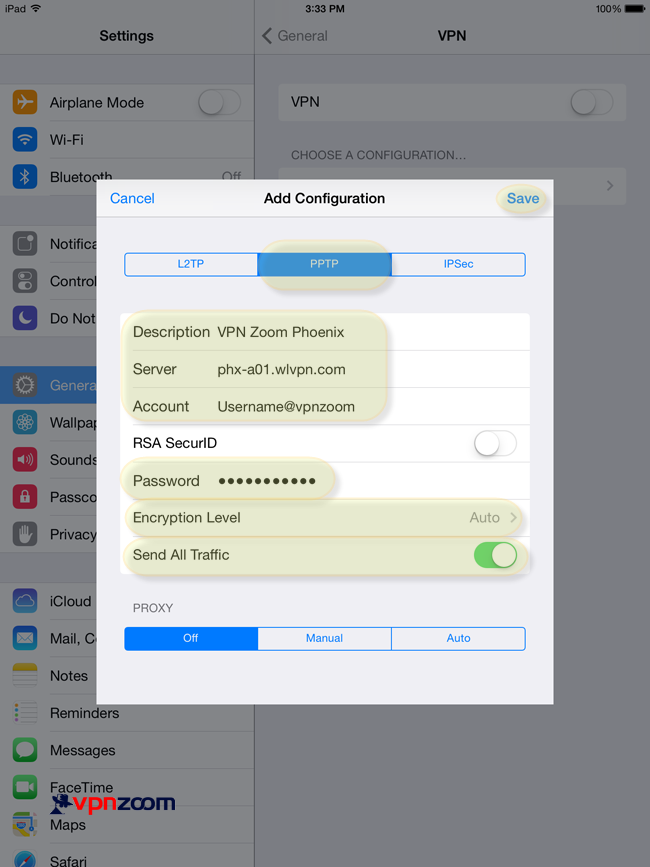Tap the Privacy hand icon
This screenshot has width=650, height=867.
[25, 534]
